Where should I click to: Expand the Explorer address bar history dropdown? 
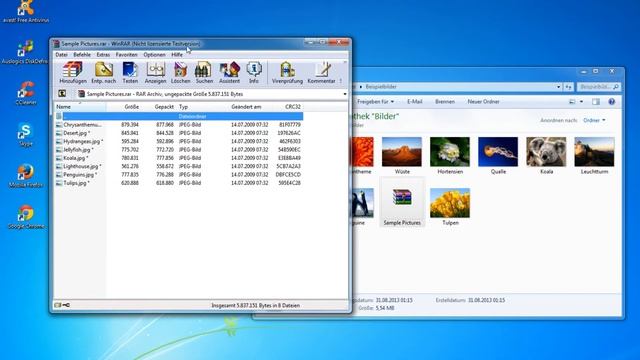(x=558, y=87)
